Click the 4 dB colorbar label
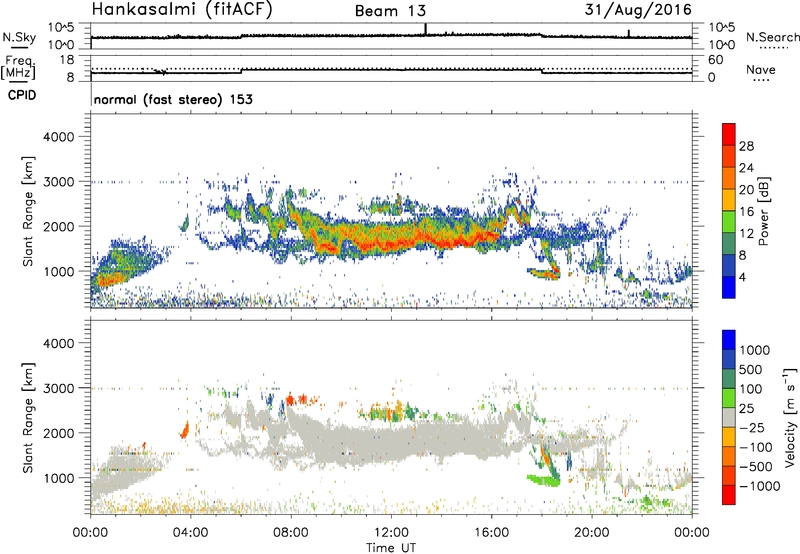Screen dimensions: 800x554 coord(742,277)
